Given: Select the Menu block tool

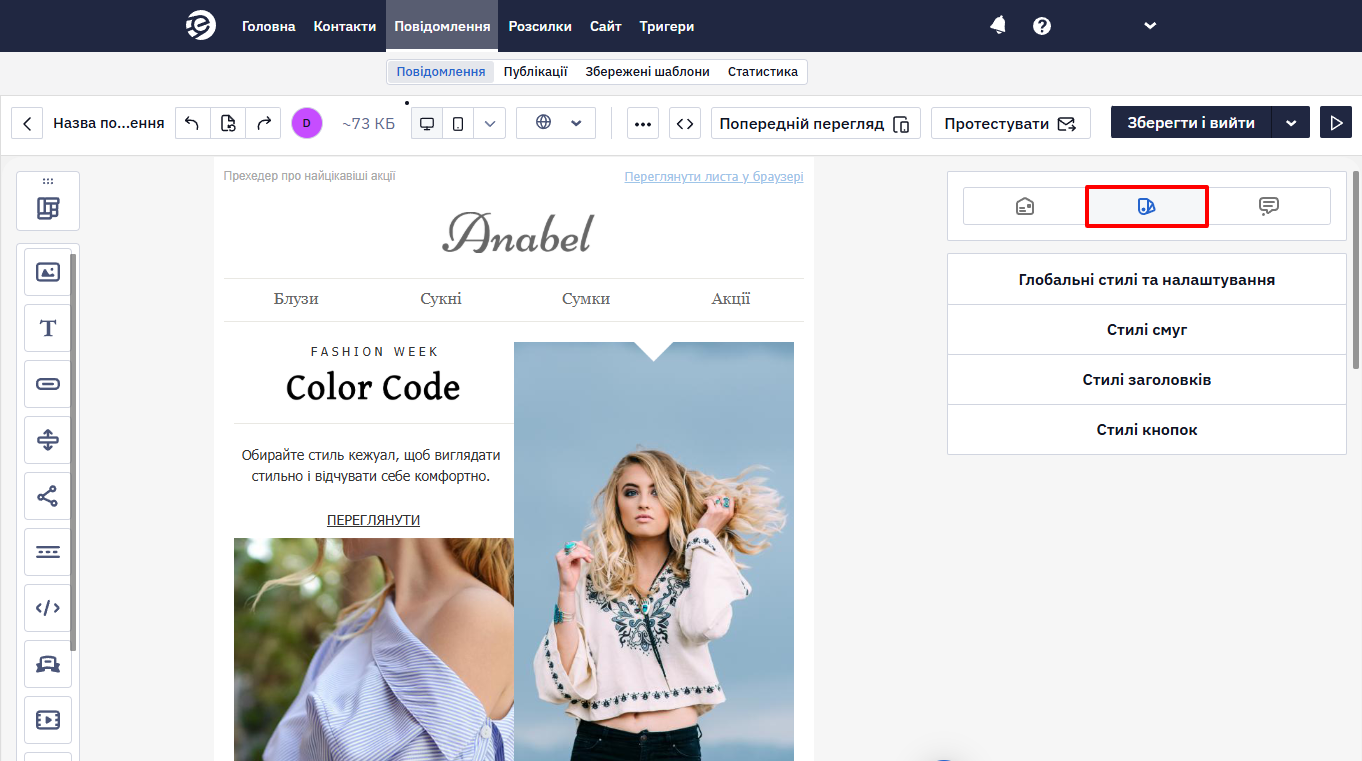Looking at the screenshot, I should pos(48,552).
